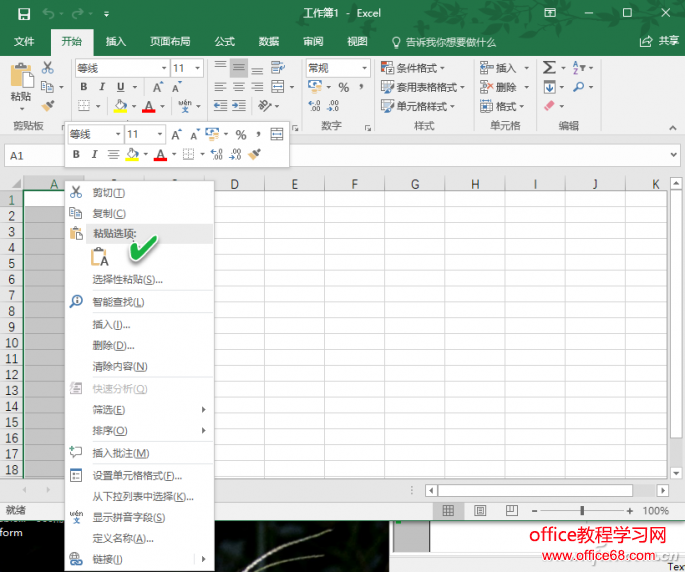685x572 pixels.
Task: Click the Find & Select magnifier icon
Action: [x=579, y=87]
